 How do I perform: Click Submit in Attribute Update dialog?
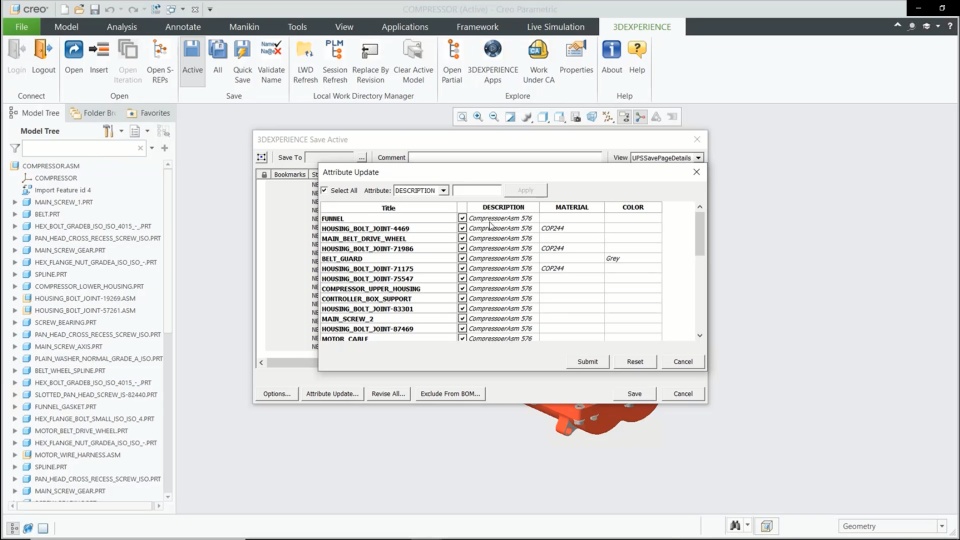(587, 361)
